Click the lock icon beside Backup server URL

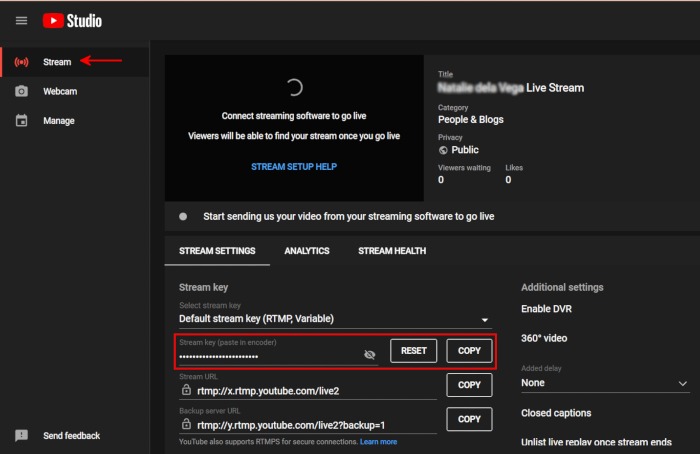coord(185,423)
